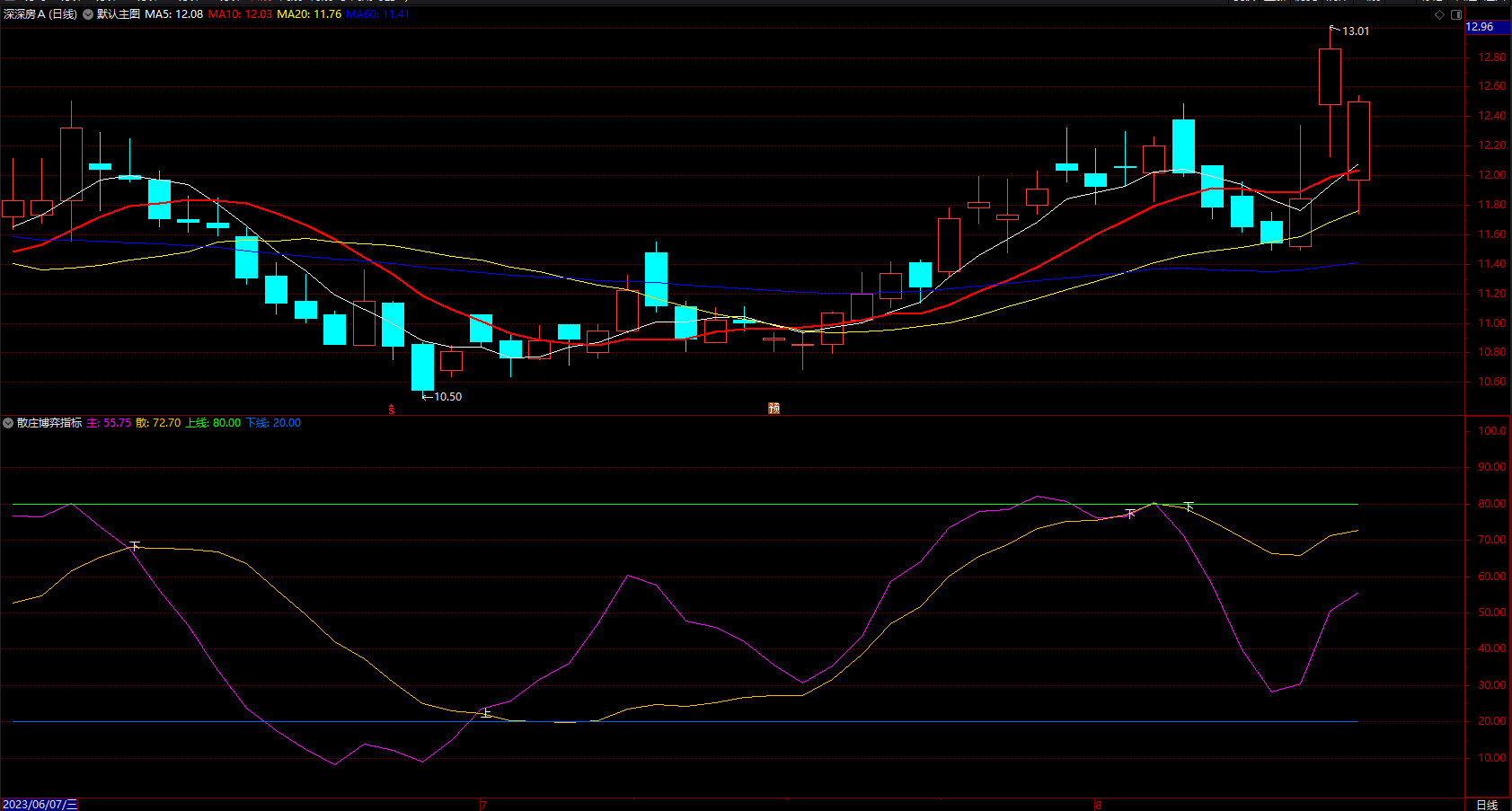Expand the 默认主图 main chart dropdown arrow

click(x=88, y=14)
